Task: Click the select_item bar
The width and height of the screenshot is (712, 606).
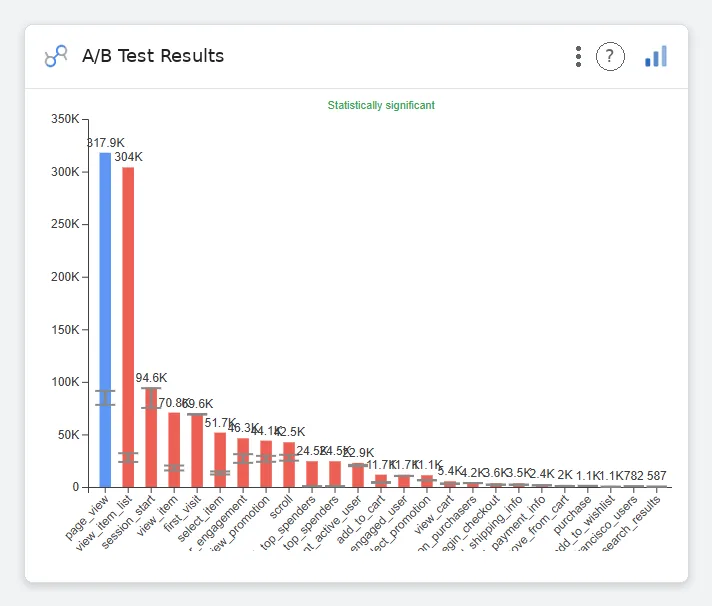Action: [220, 460]
